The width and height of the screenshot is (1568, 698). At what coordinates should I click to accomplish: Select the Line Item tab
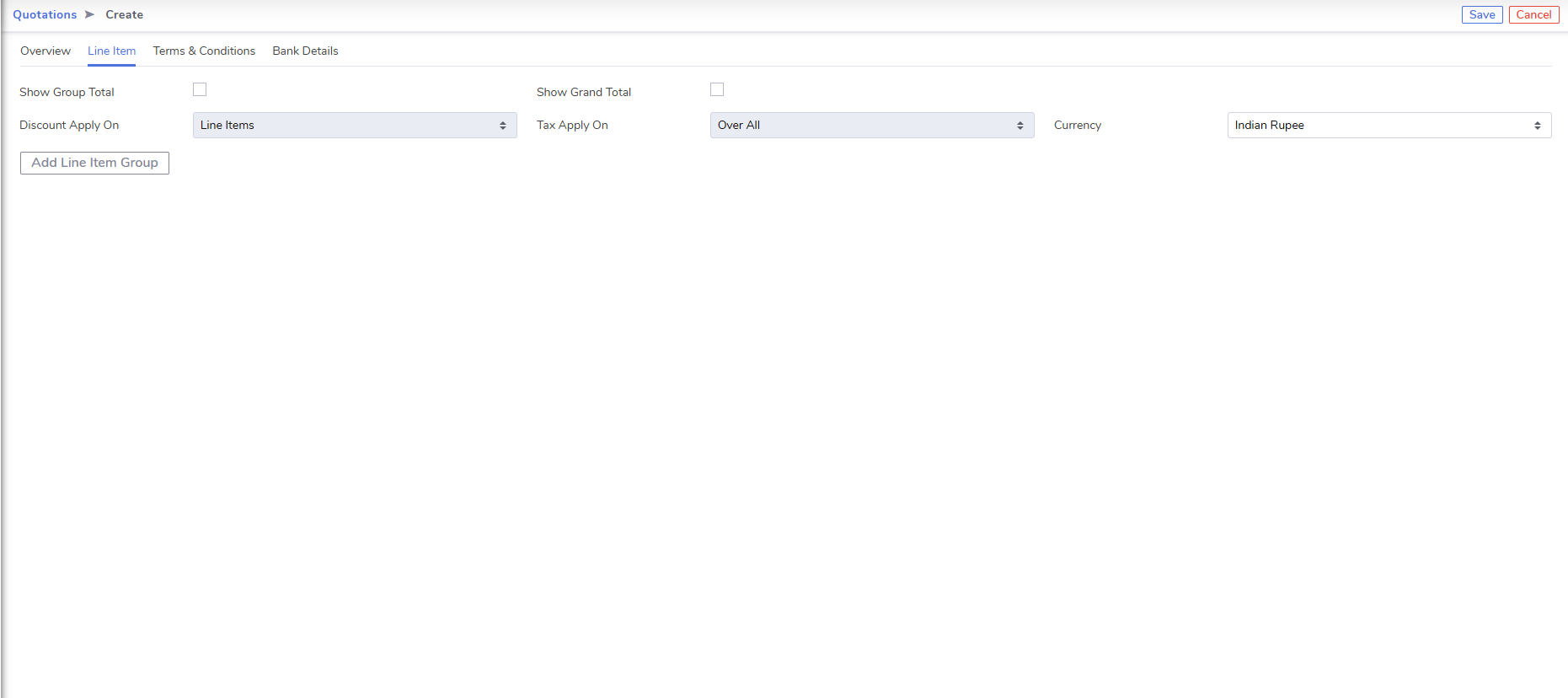111,51
